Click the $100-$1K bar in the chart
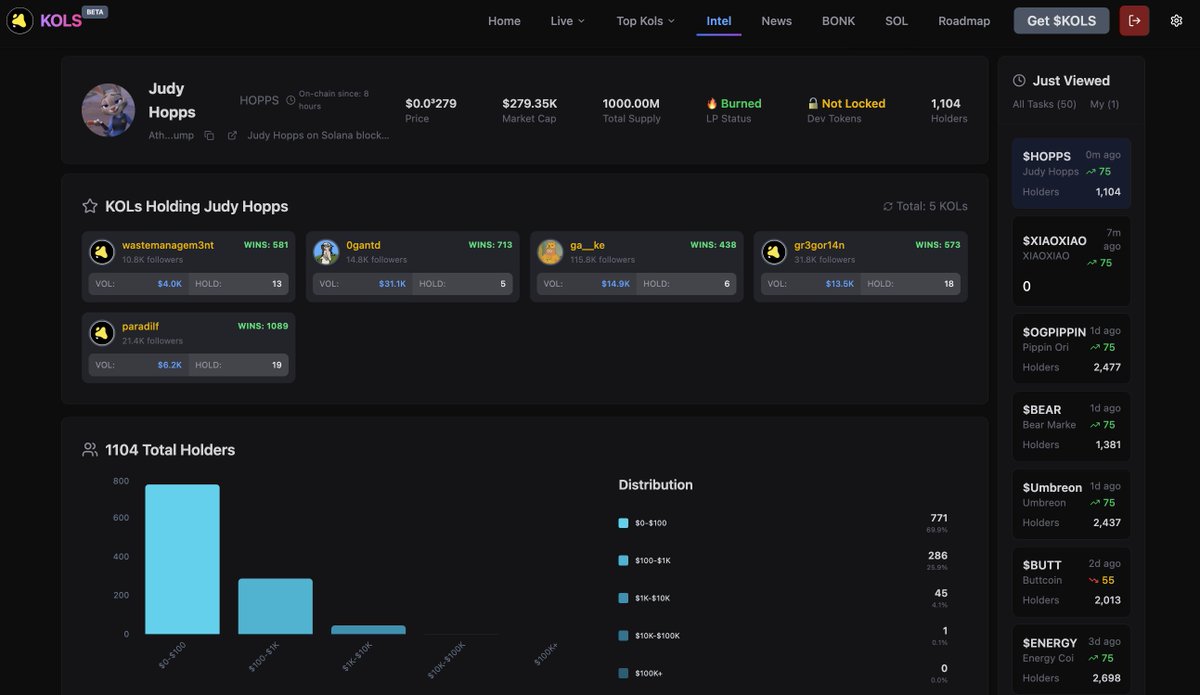The image size is (1200, 695). (275, 606)
